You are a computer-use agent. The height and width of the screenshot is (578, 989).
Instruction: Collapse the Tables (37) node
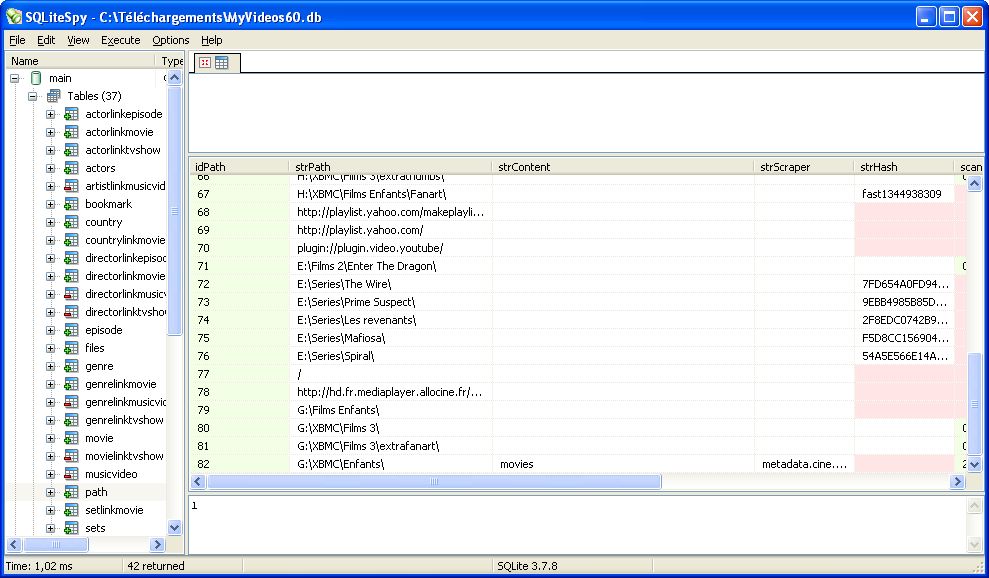[x=32, y=97]
